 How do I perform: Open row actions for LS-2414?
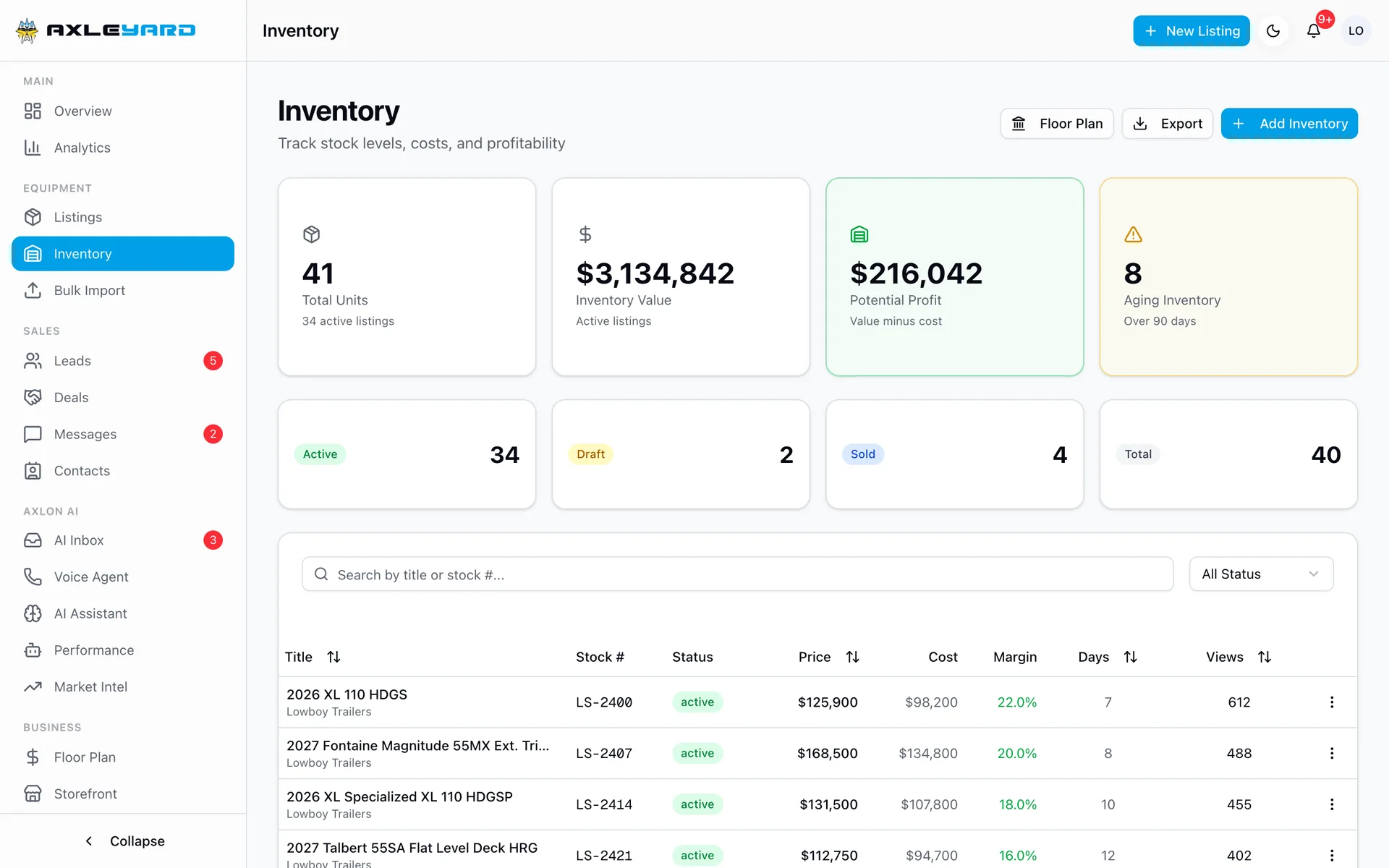(x=1332, y=804)
